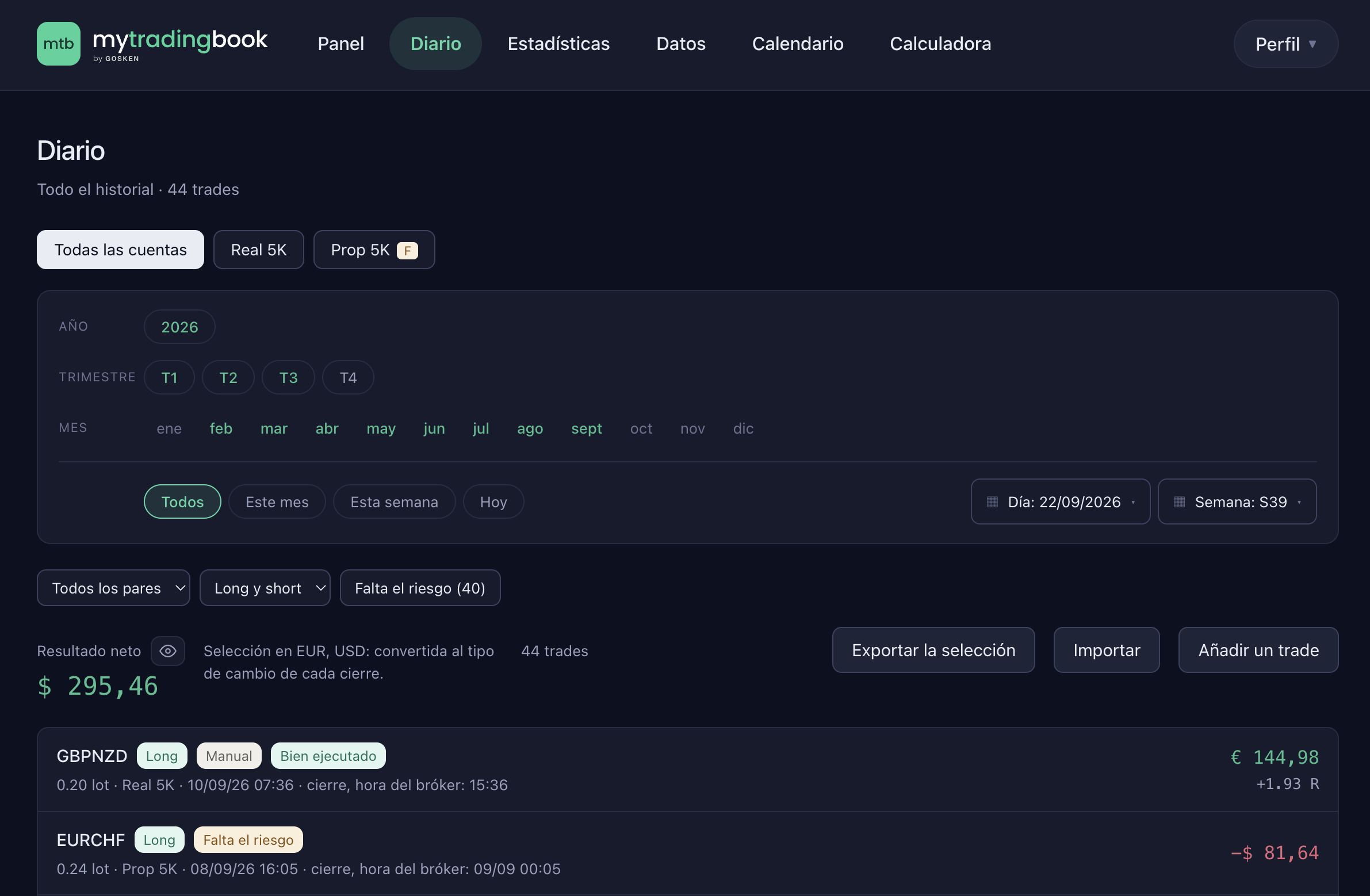Open the Semana: S39 week picker
The height and width of the screenshot is (896, 1370).
pos(1237,502)
